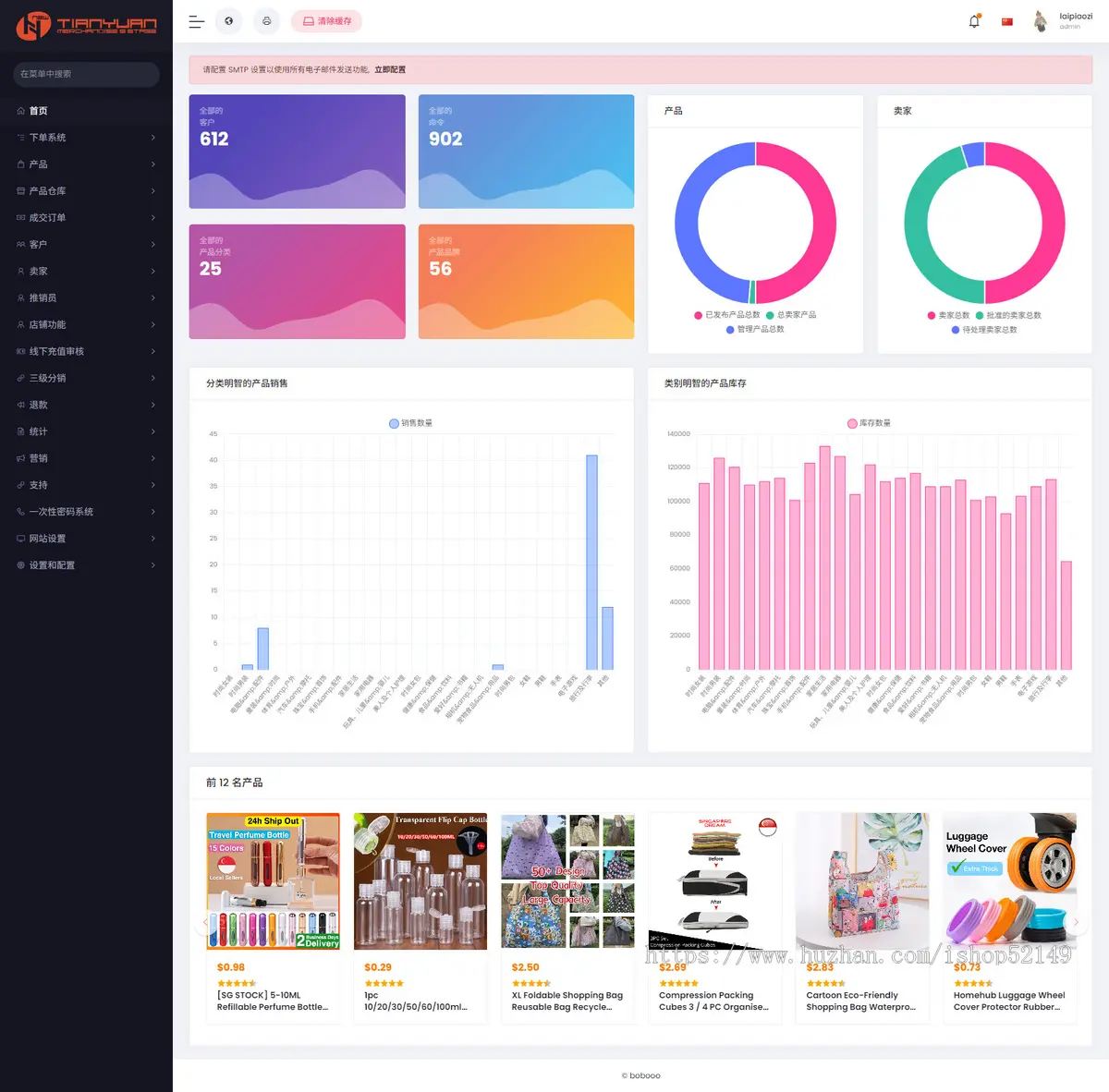Viewport: 1109px width, 1092px height.
Task: Click the 立即配置 SMTP link
Action: click(x=390, y=69)
